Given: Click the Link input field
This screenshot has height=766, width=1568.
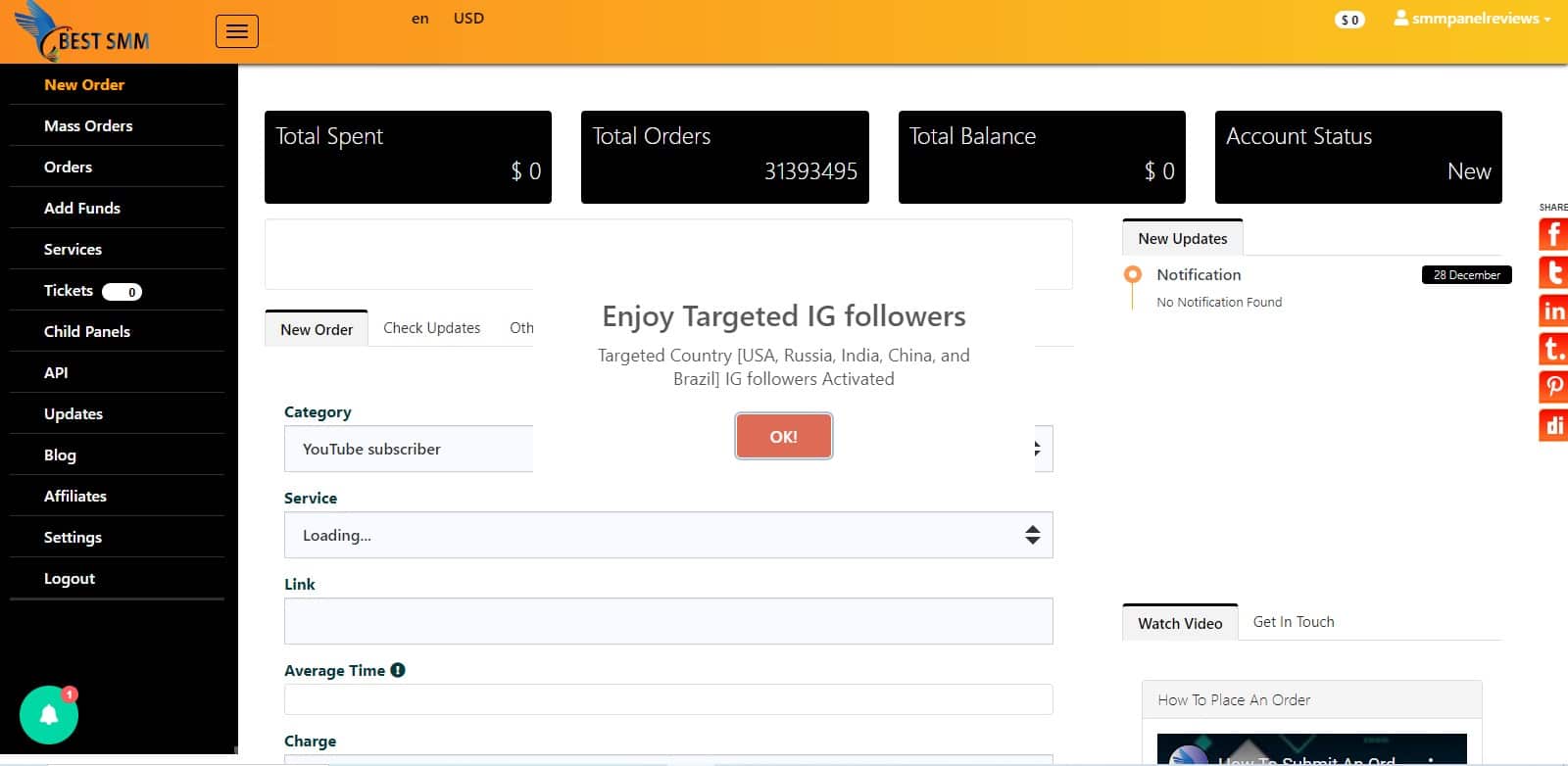Looking at the screenshot, I should coord(667,621).
